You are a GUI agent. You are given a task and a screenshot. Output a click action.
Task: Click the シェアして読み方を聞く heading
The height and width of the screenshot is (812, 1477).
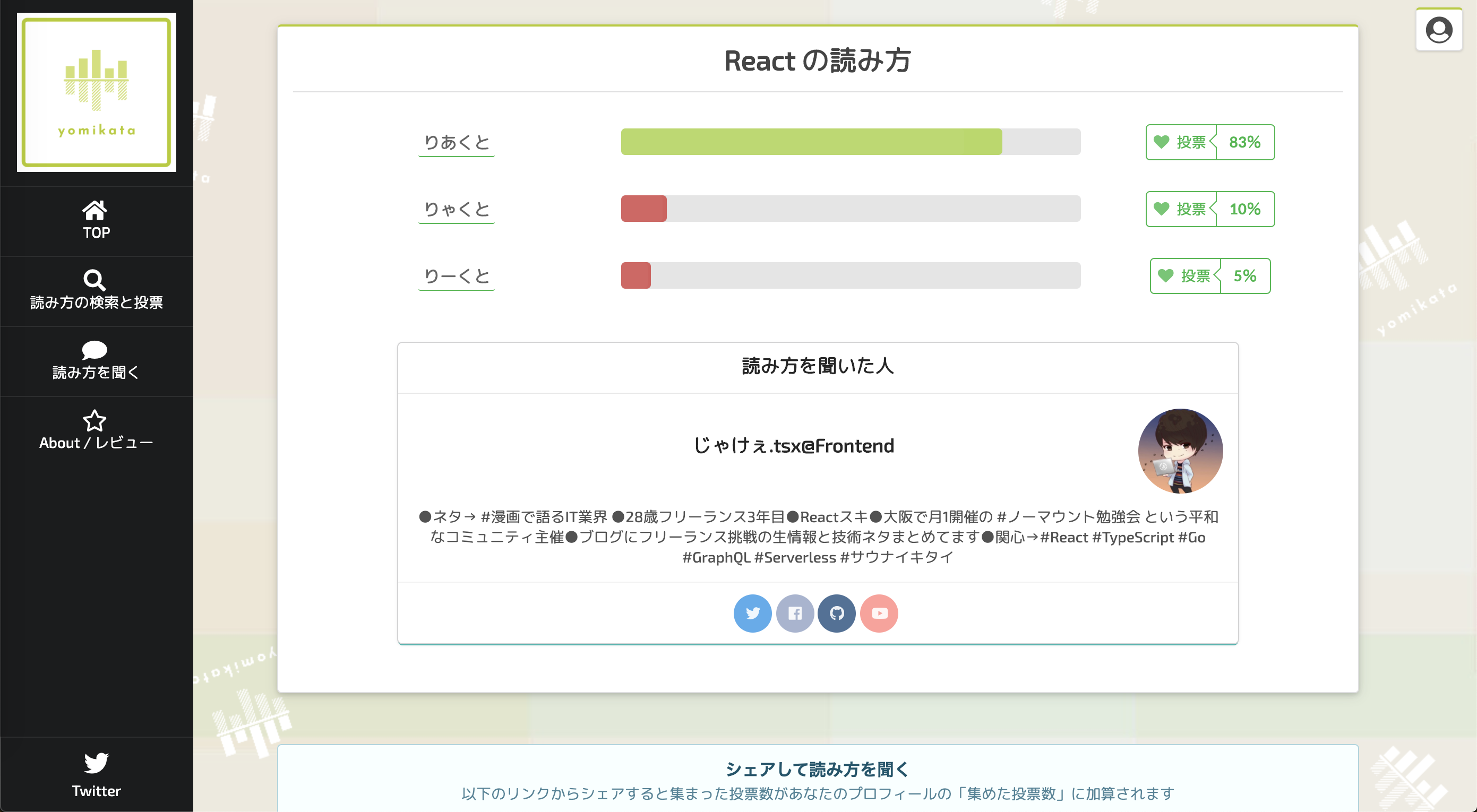tap(818, 769)
